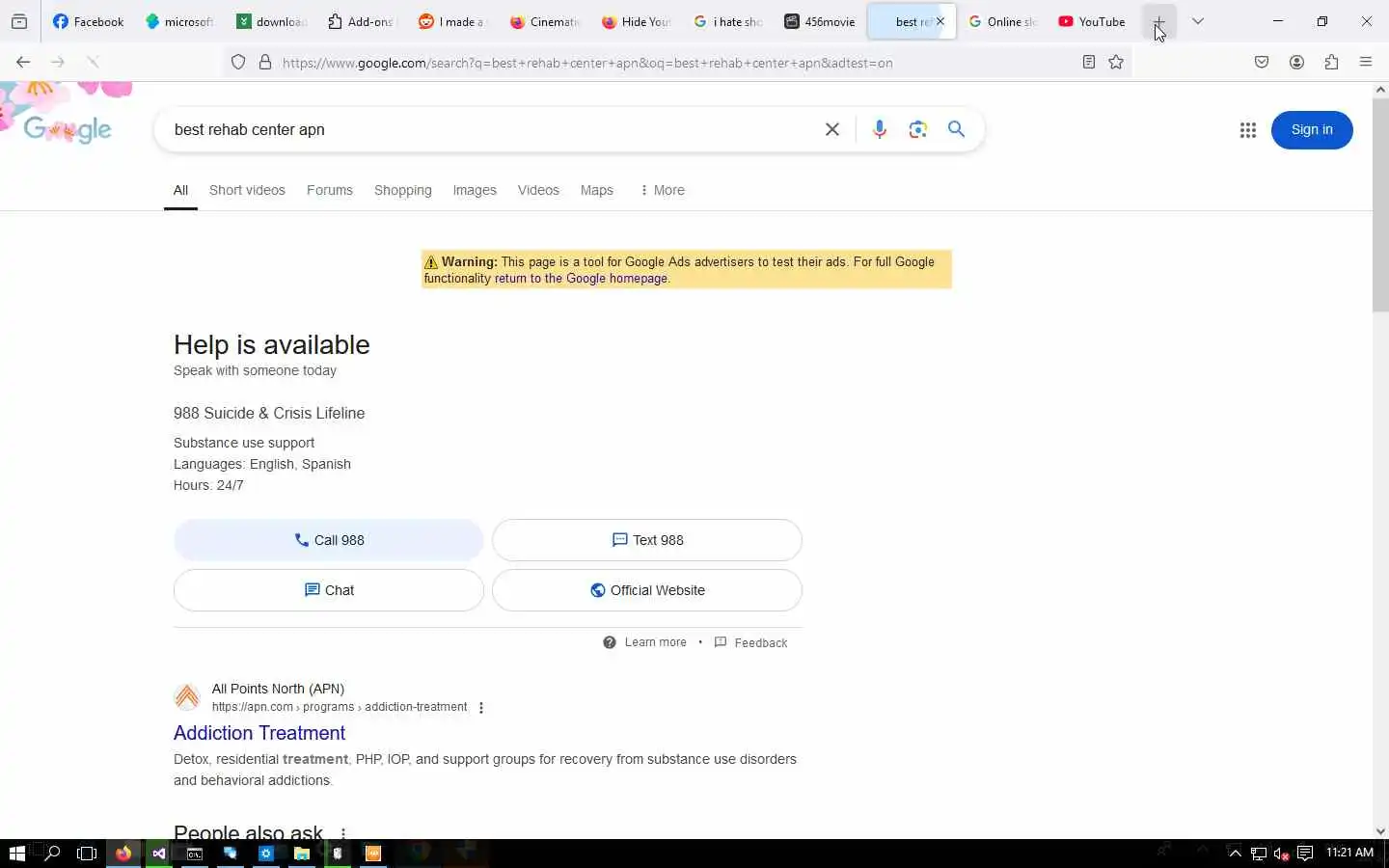This screenshot has height=868, width=1389.
Task: Open the 456movie tab
Action: (820, 21)
